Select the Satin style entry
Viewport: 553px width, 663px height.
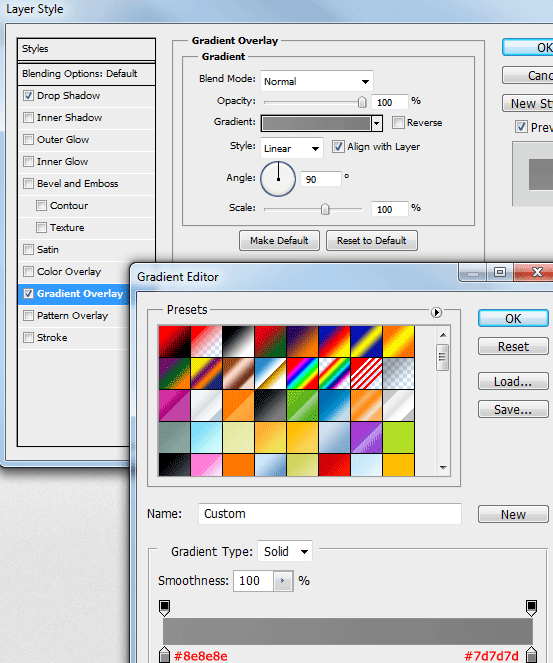(48, 249)
